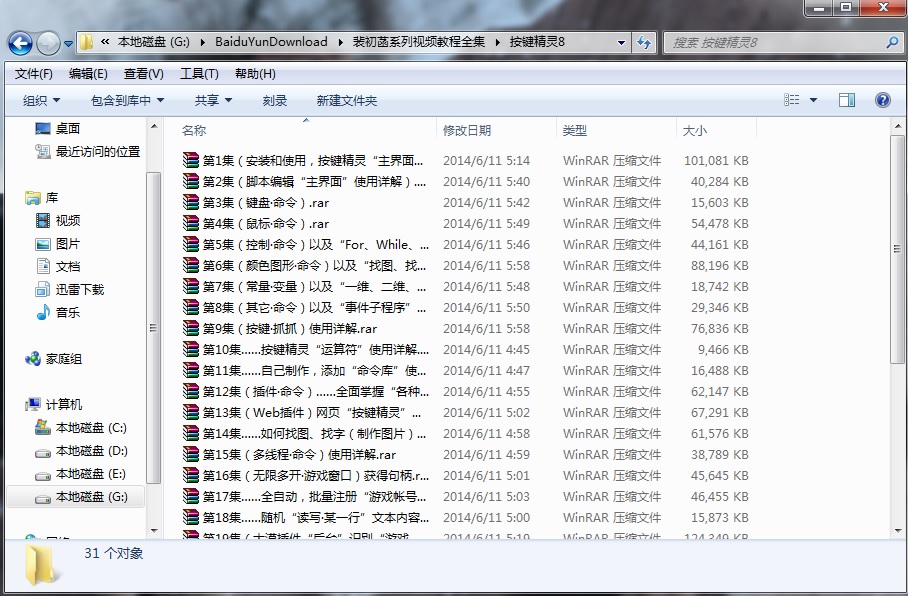This screenshot has height=596, width=908.
Task: Open the address bar history dropdown arrow
Action: 621,42
